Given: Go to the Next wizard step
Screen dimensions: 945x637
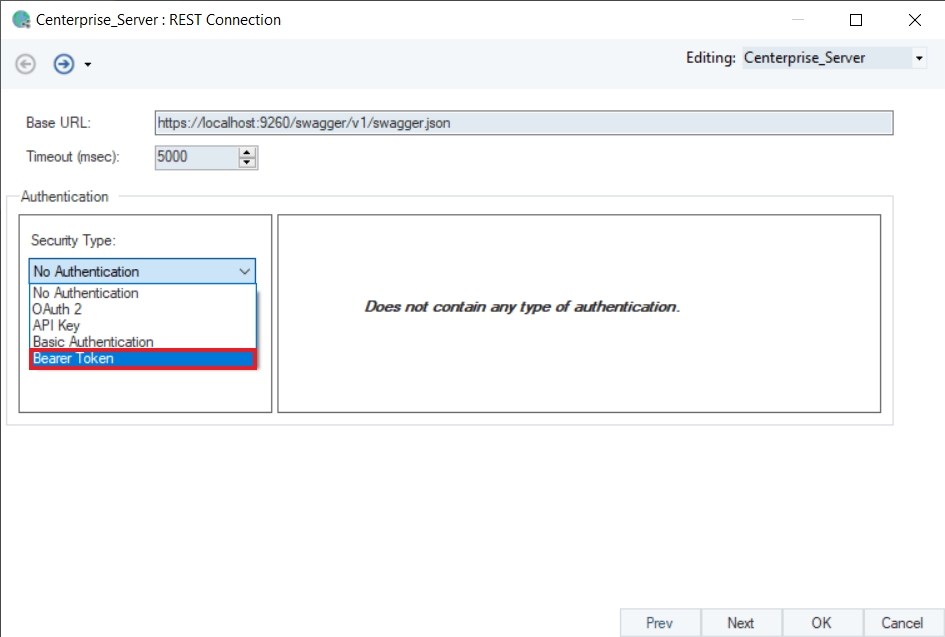Looking at the screenshot, I should click(x=741, y=623).
